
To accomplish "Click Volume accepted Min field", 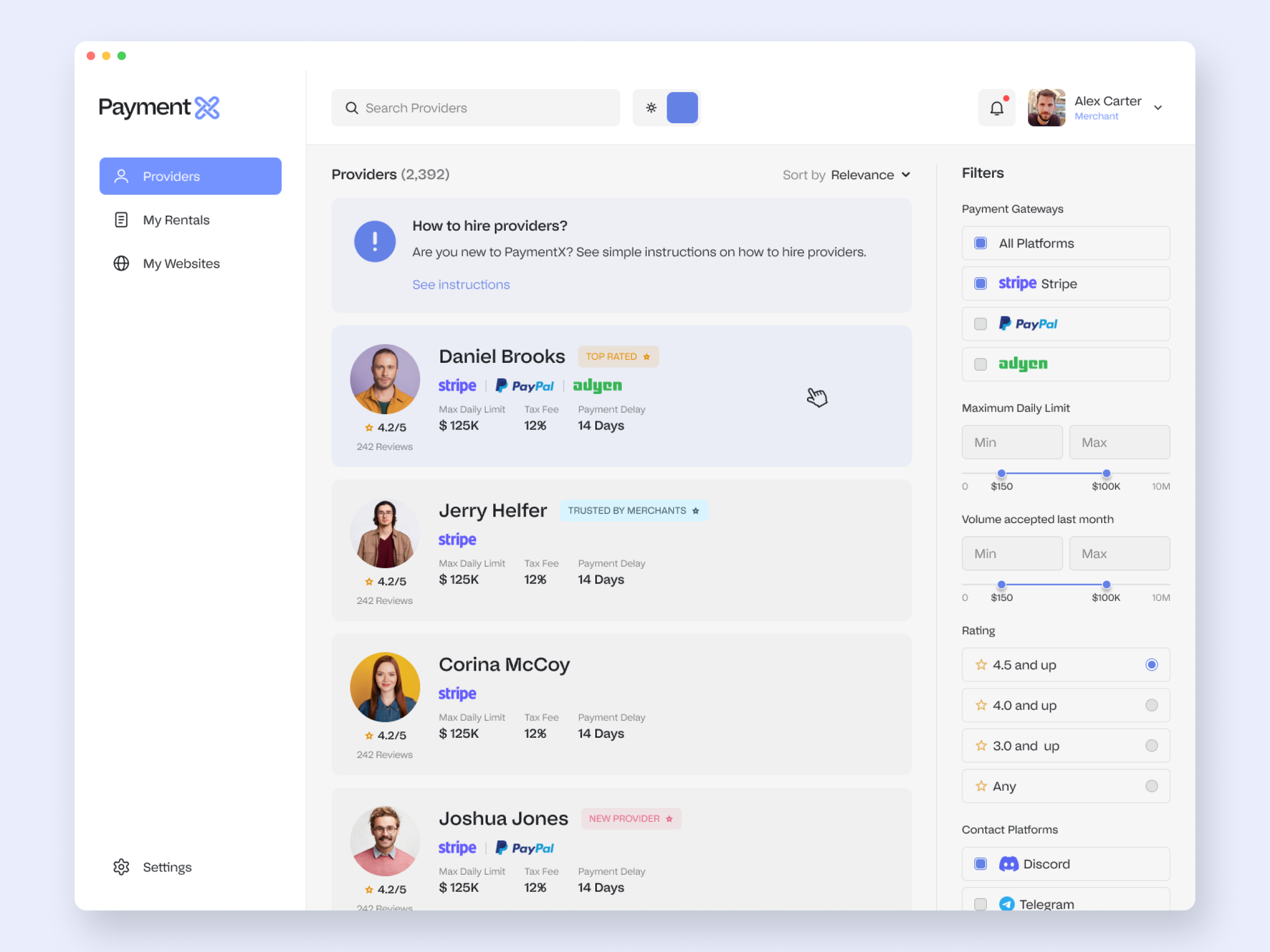I will [1012, 554].
